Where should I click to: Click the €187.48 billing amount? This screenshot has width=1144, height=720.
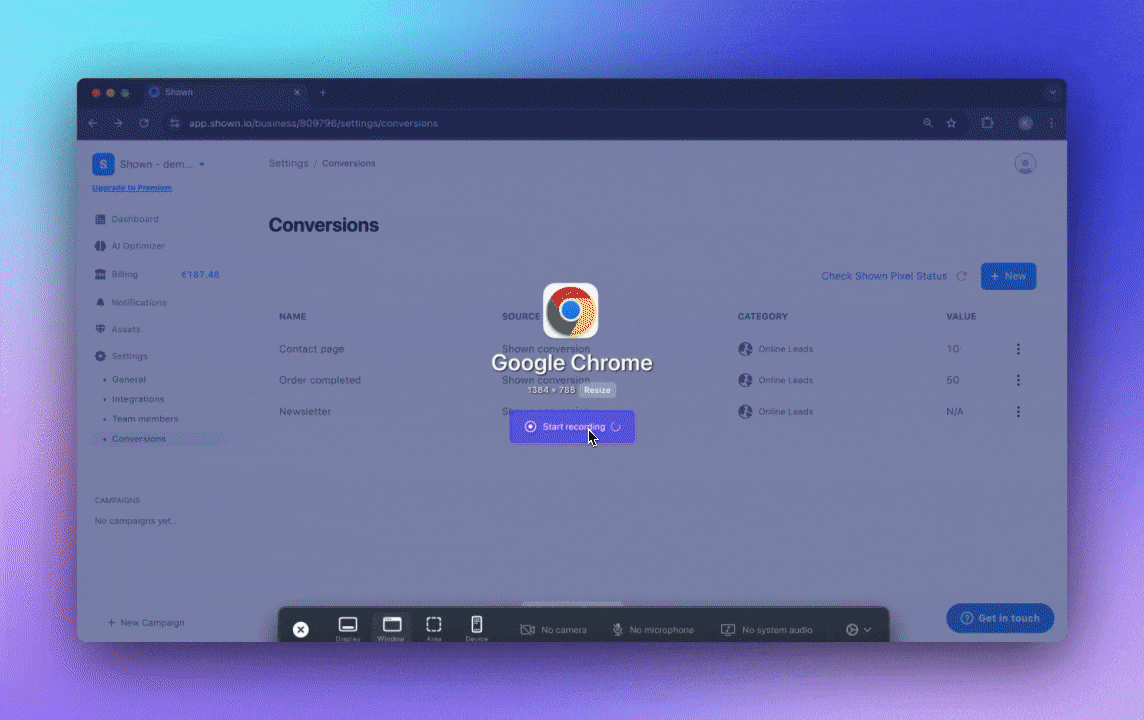click(x=200, y=274)
